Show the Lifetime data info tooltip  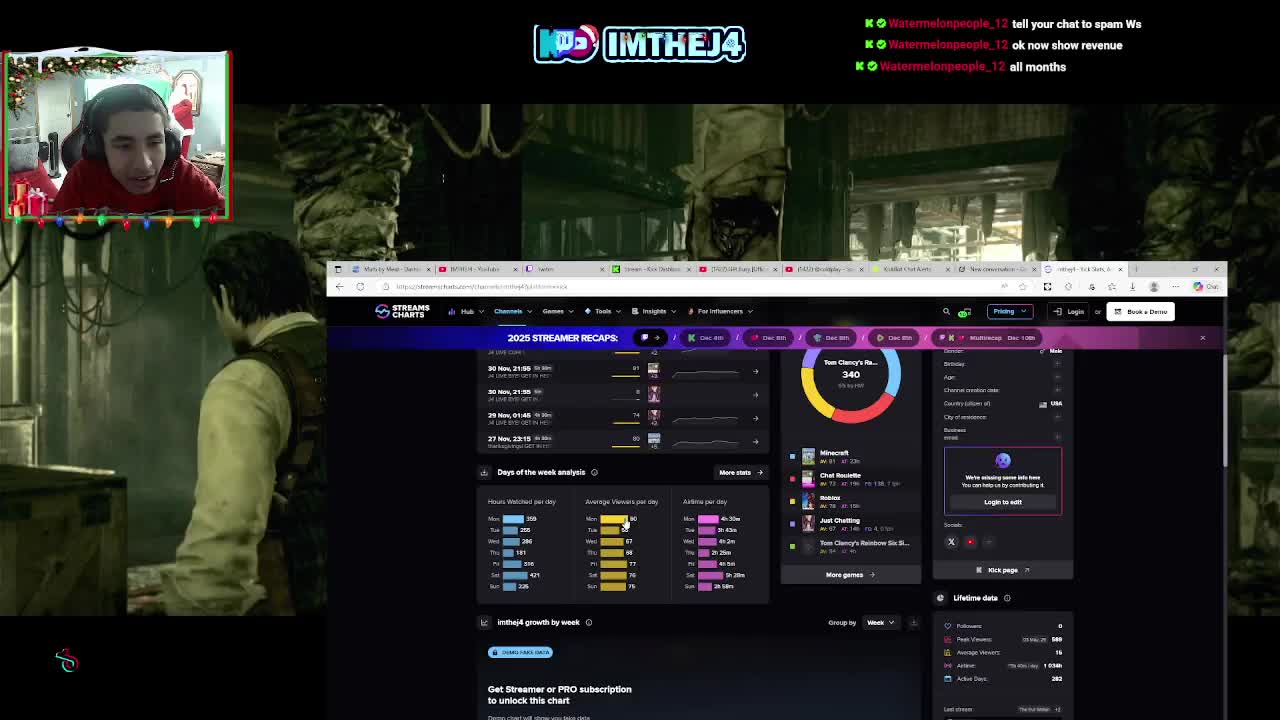pyautogui.click(x=1007, y=598)
